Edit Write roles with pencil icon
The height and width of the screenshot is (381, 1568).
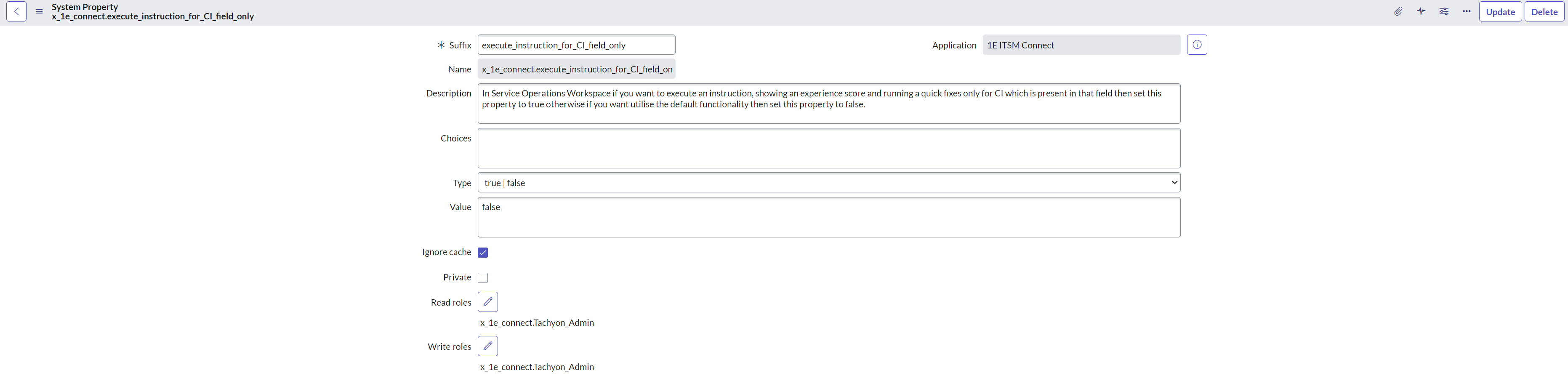[487, 346]
